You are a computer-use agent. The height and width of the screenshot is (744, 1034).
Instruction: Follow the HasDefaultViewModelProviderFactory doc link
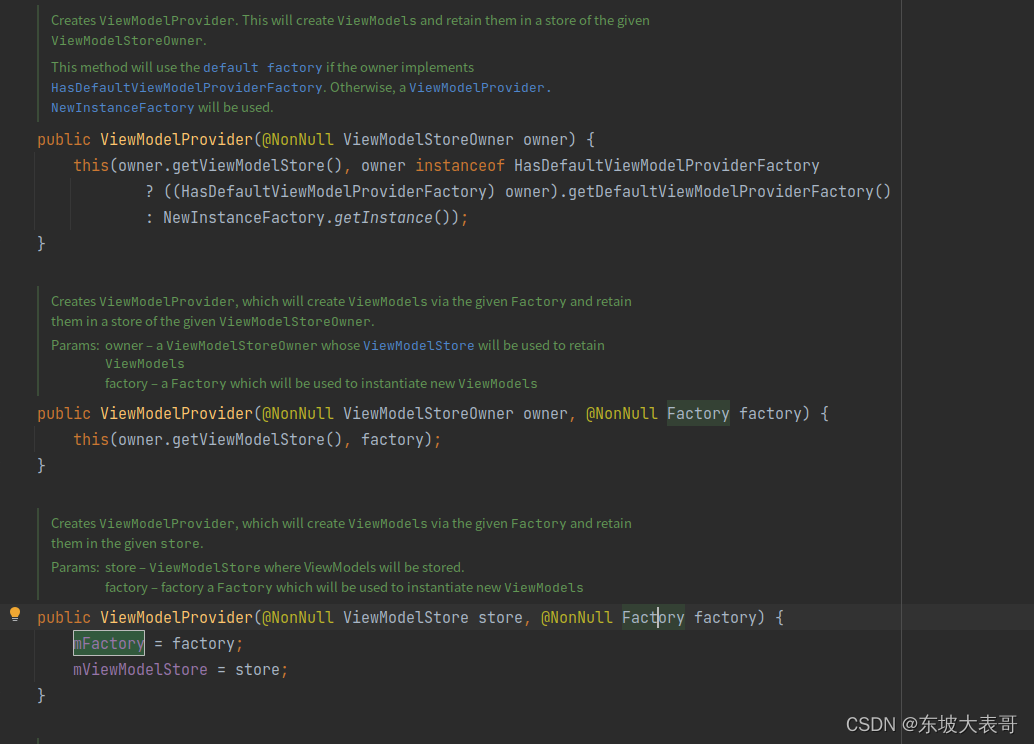187,88
